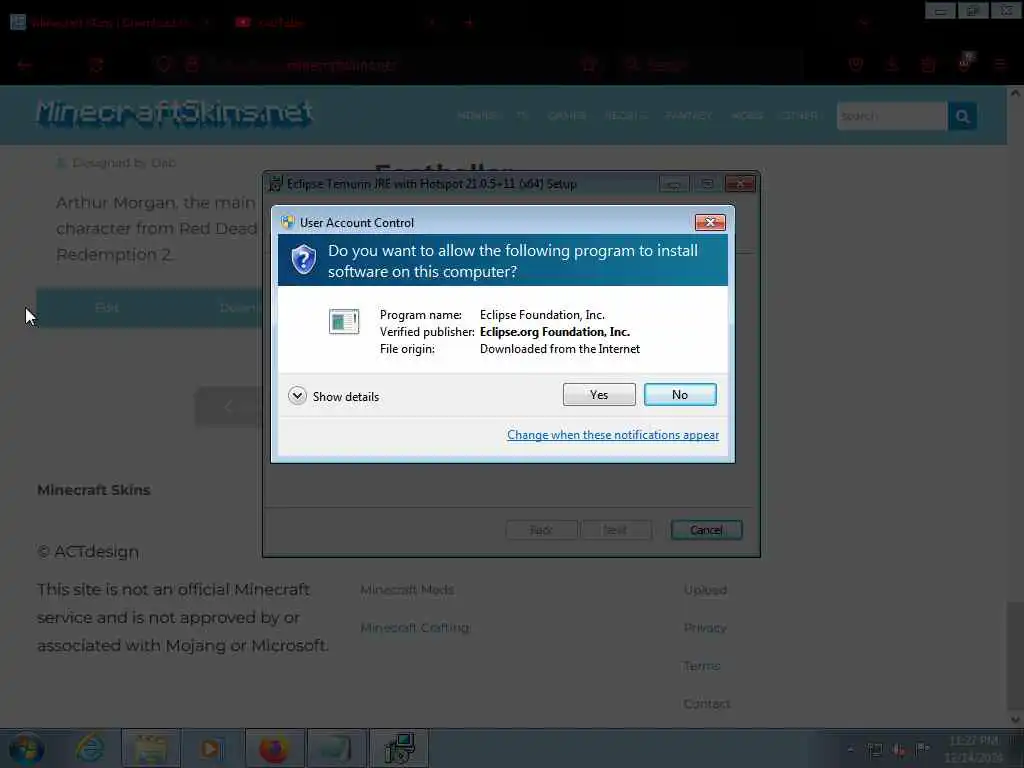Open the OTHER category in site navigation
The width and height of the screenshot is (1024, 768).
(x=799, y=116)
